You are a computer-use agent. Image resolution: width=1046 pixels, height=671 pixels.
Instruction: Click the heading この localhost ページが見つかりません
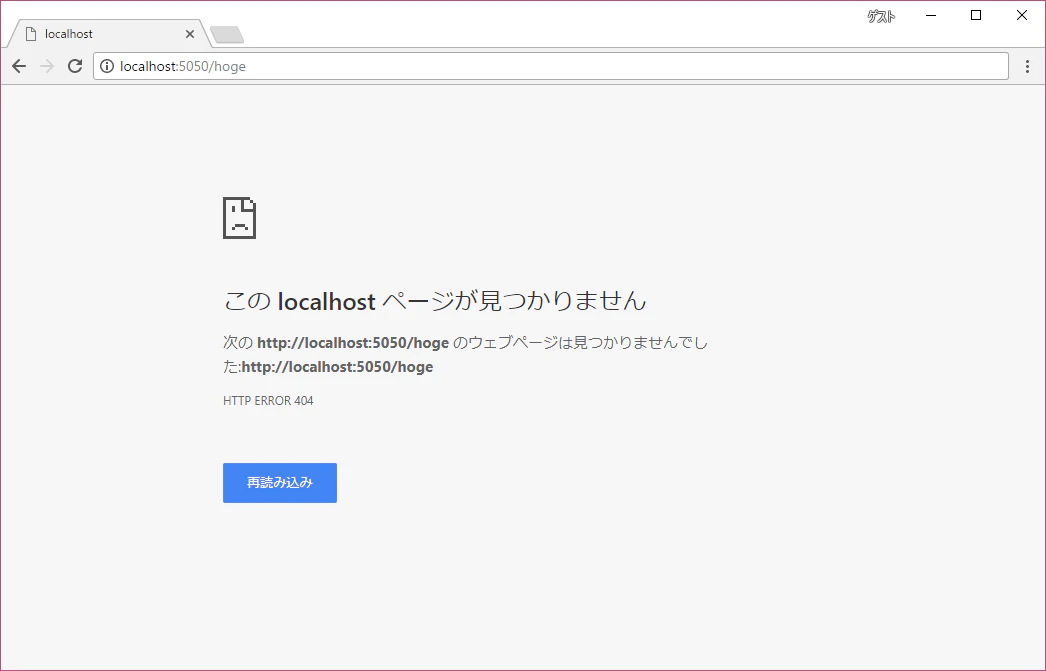(435, 301)
